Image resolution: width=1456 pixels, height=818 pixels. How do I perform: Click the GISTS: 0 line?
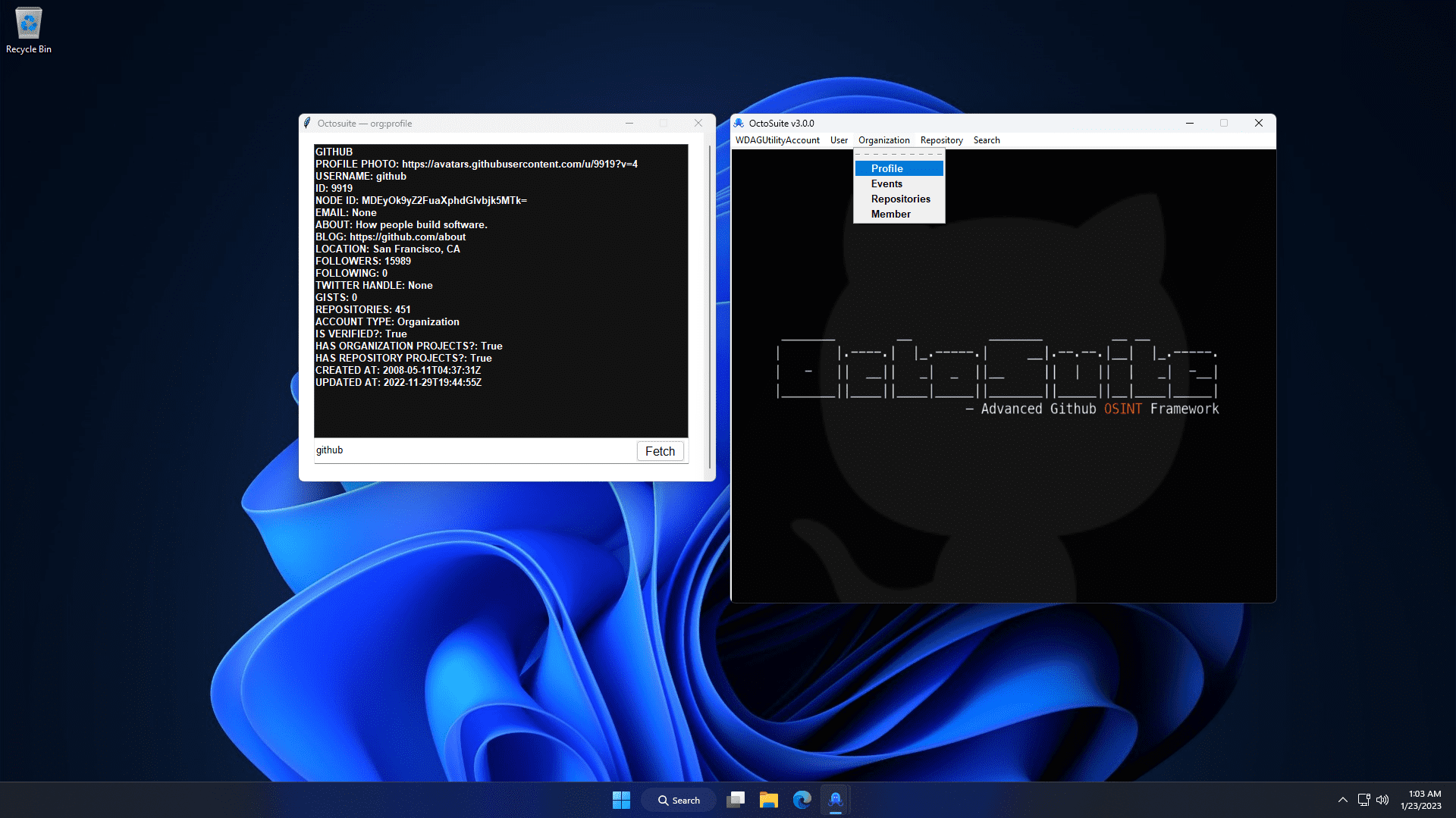coord(336,297)
